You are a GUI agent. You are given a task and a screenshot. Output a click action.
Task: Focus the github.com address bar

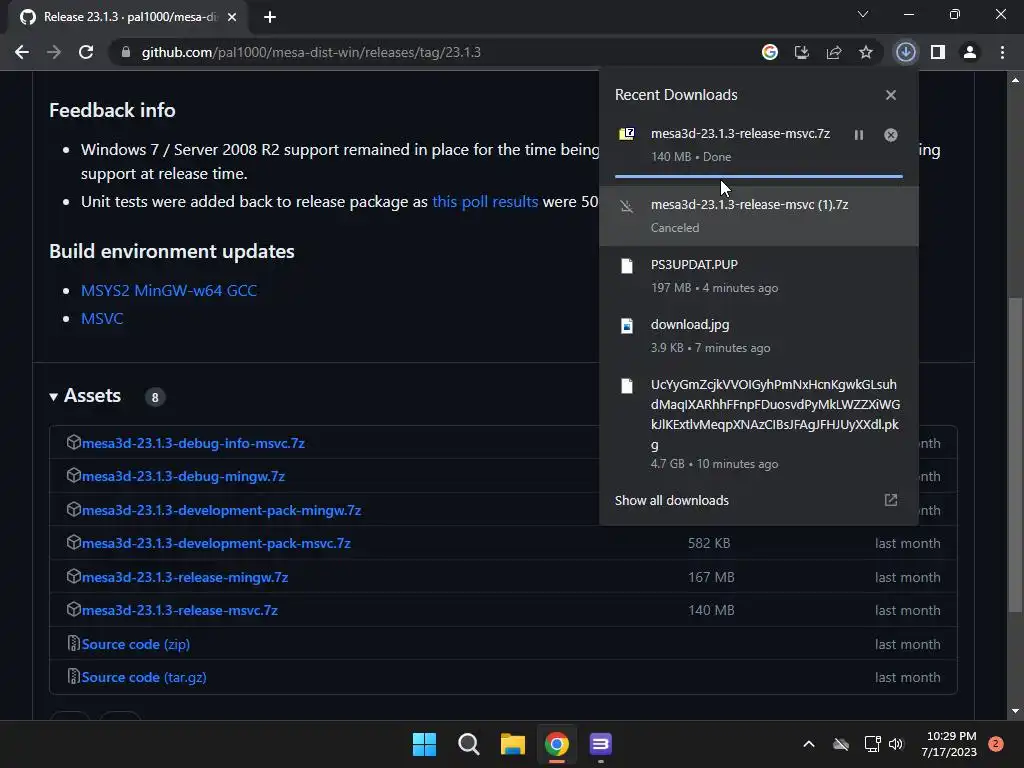tap(431, 52)
